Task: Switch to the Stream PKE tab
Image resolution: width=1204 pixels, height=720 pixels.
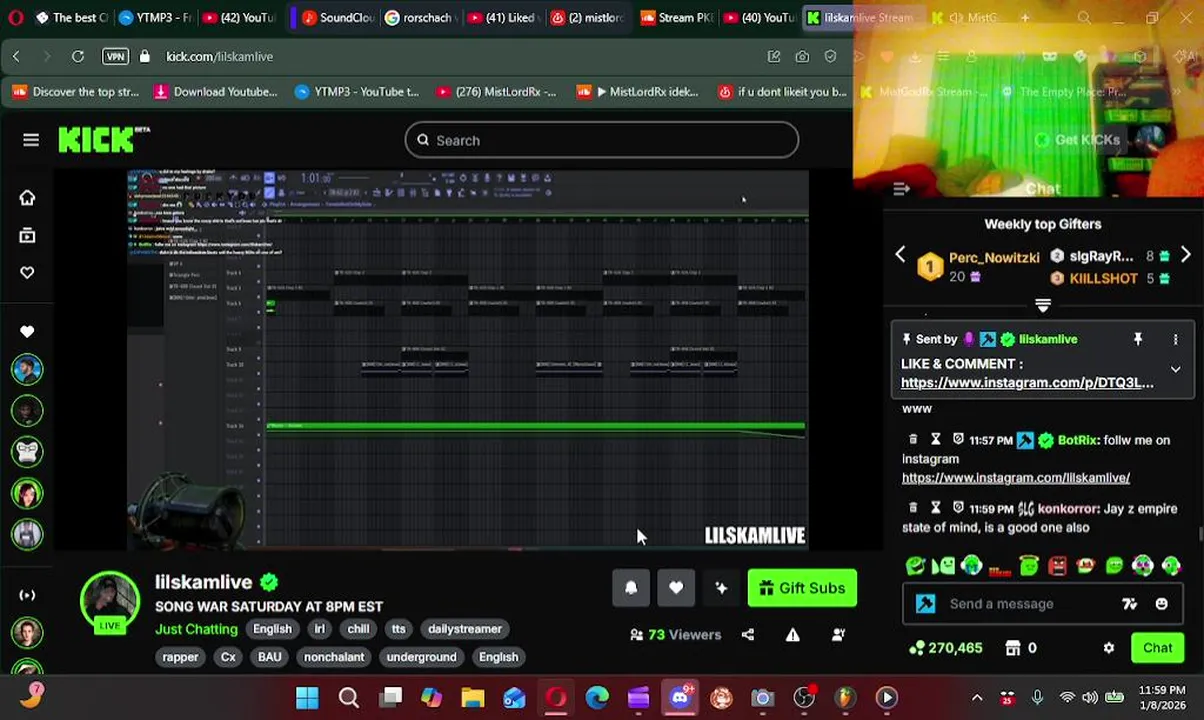Action: (x=677, y=17)
